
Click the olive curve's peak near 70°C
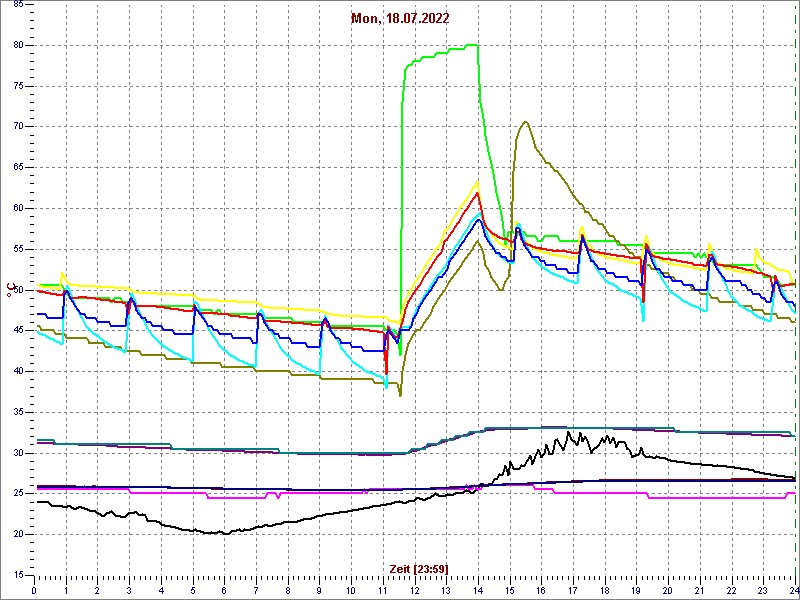[x=525, y=121]
